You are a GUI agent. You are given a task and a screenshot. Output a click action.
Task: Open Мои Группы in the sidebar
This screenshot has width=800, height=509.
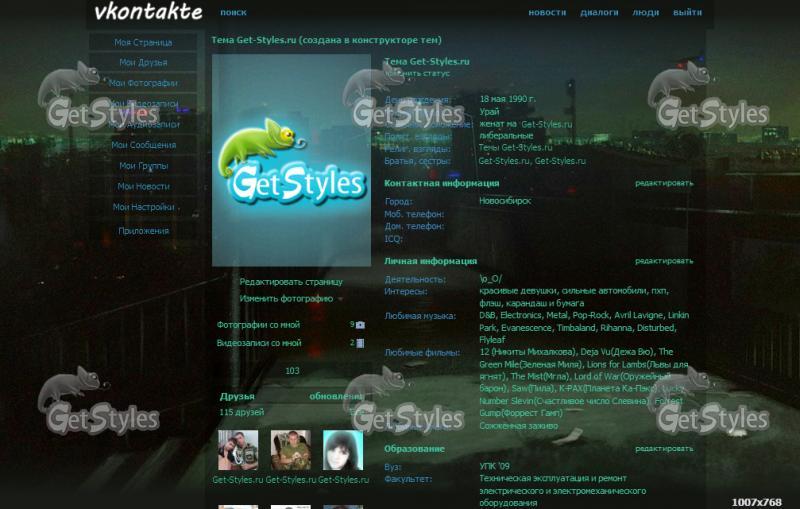click(x=143, y=166)
